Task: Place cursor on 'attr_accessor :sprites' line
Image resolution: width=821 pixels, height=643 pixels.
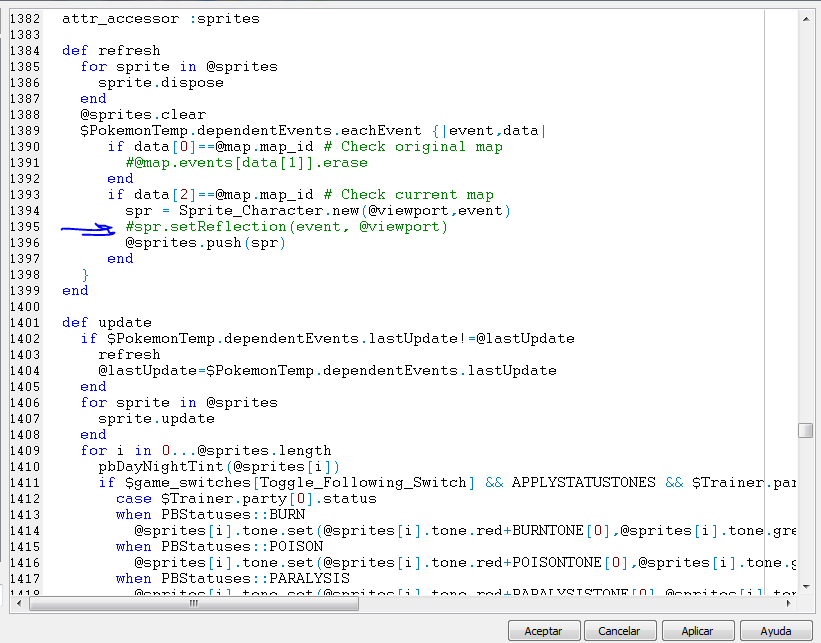Action: [x=160, y=19]
